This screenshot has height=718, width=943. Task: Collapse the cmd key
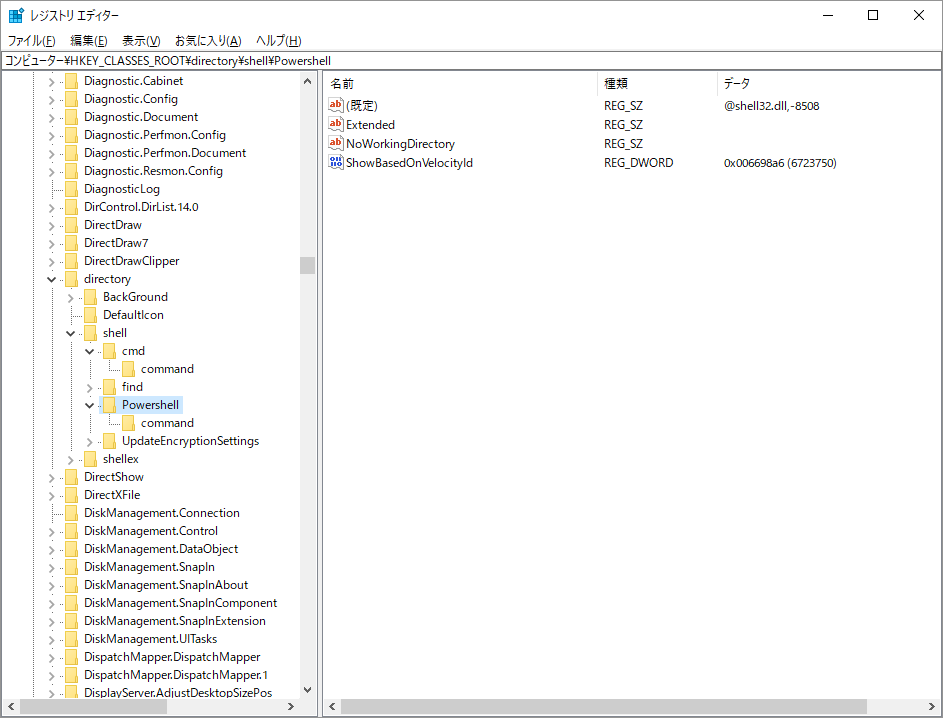(x=90, y=351)
